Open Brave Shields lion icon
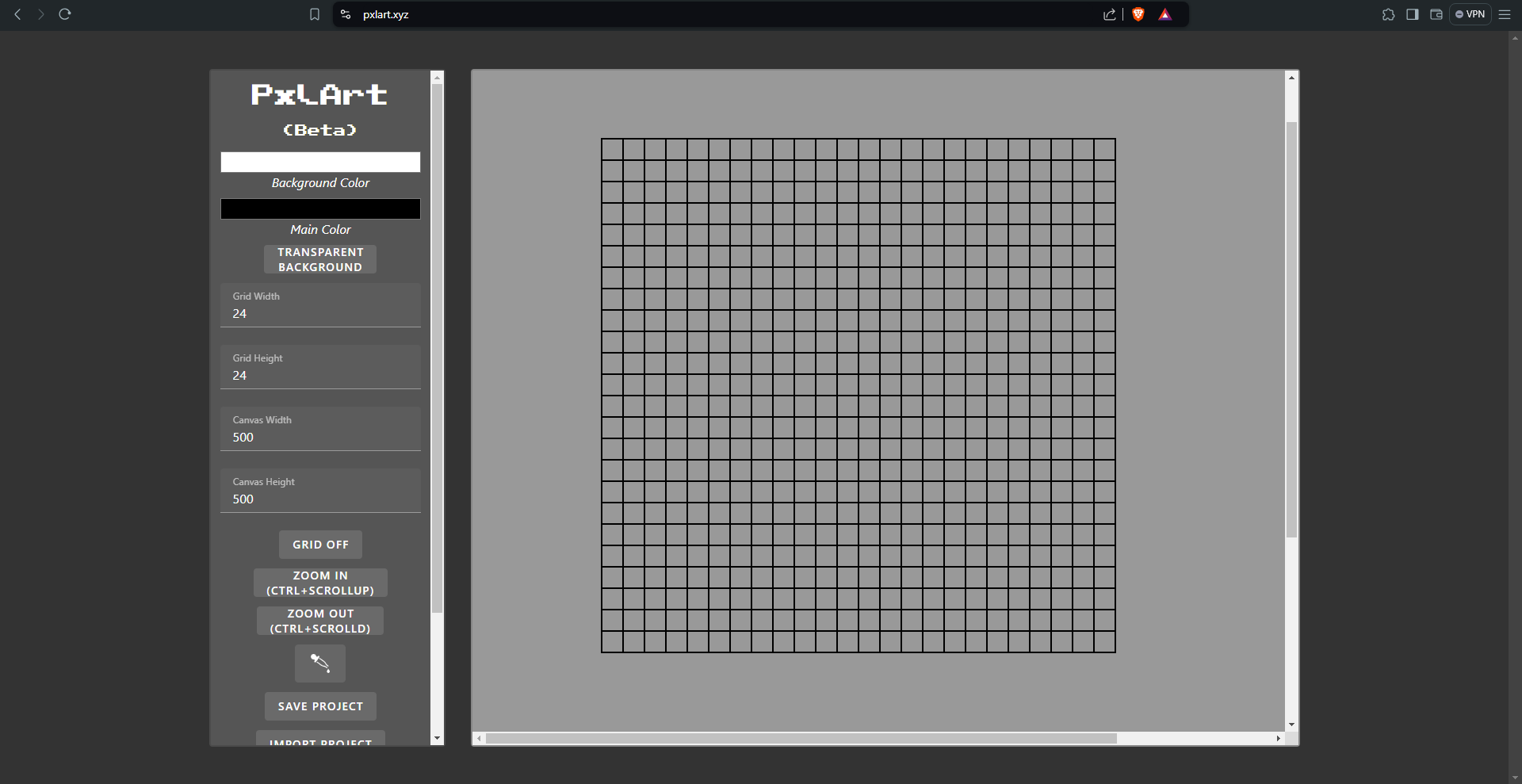The height and width of the screenshot is (784, 1522). 1138,14
